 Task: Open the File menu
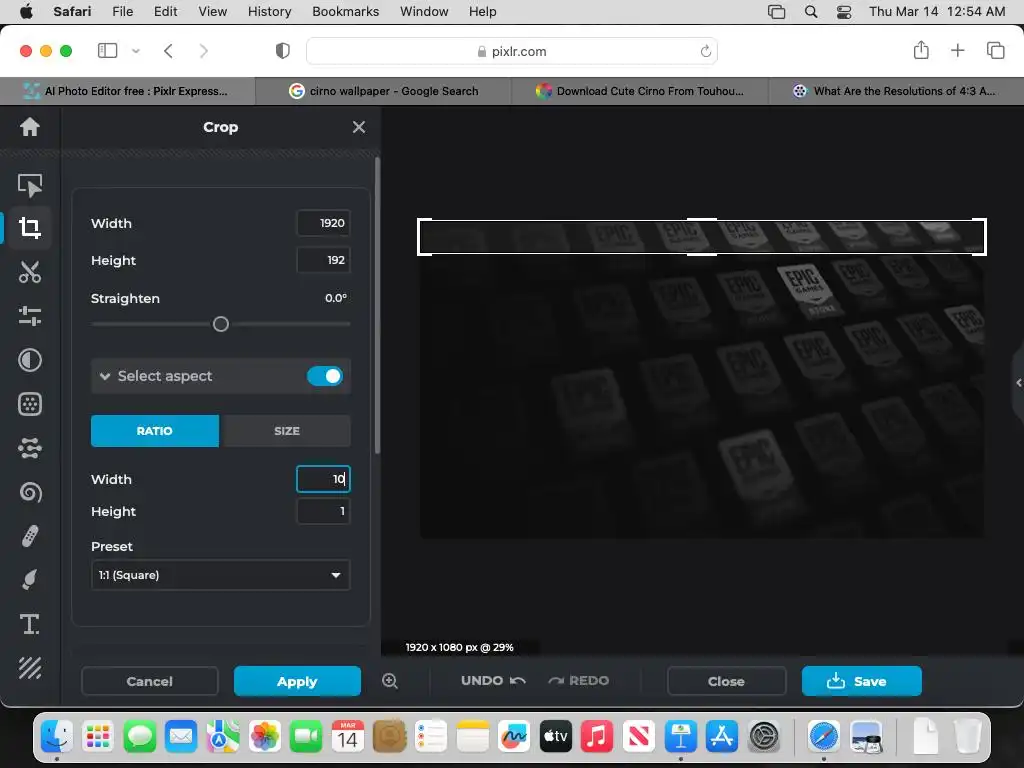point(122,11)
